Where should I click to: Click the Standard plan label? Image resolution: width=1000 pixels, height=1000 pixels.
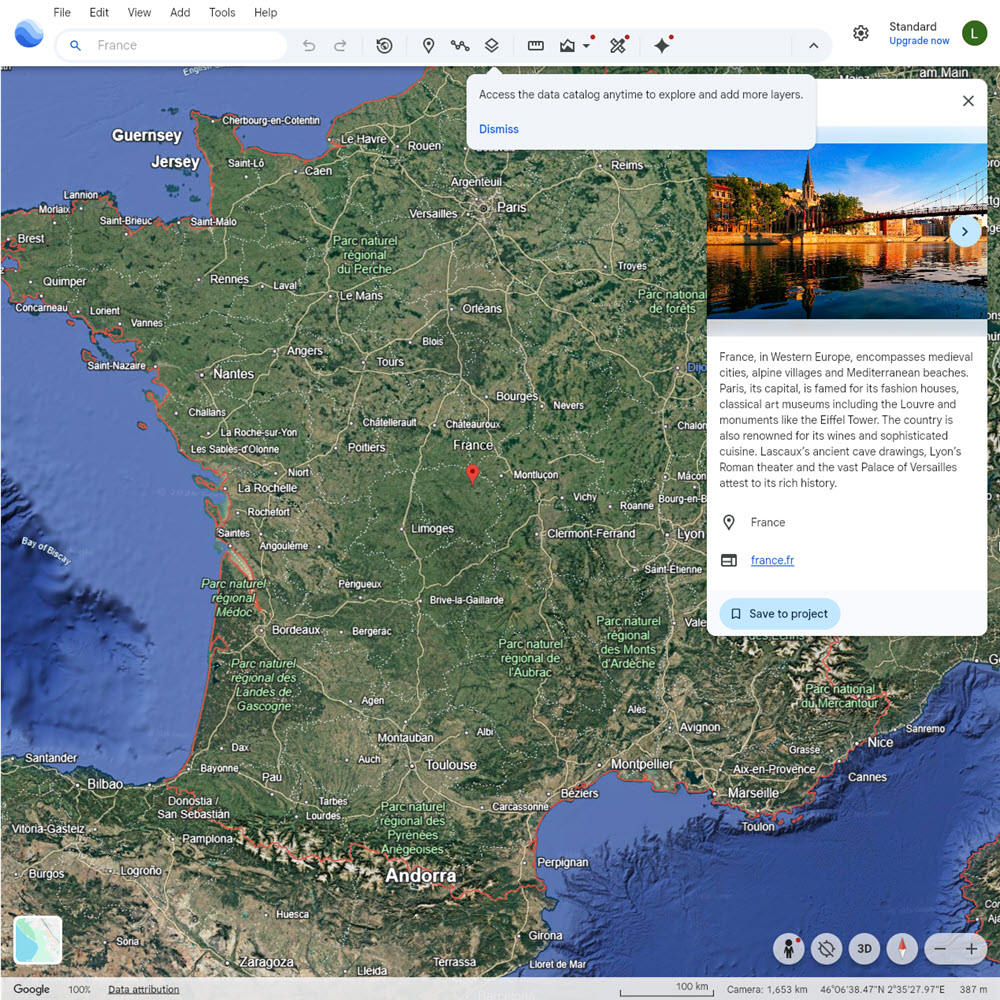click(913, 26)
